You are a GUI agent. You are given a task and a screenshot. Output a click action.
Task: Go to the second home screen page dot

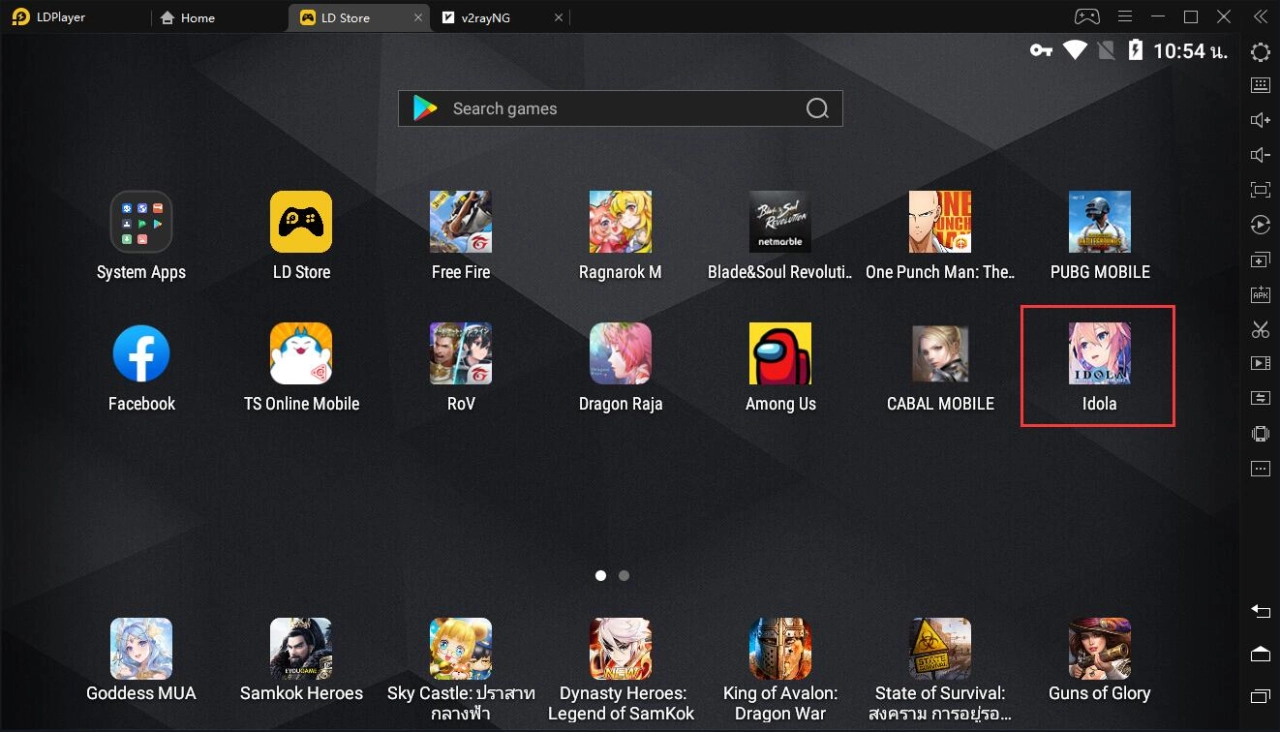[x=624, y=575]
